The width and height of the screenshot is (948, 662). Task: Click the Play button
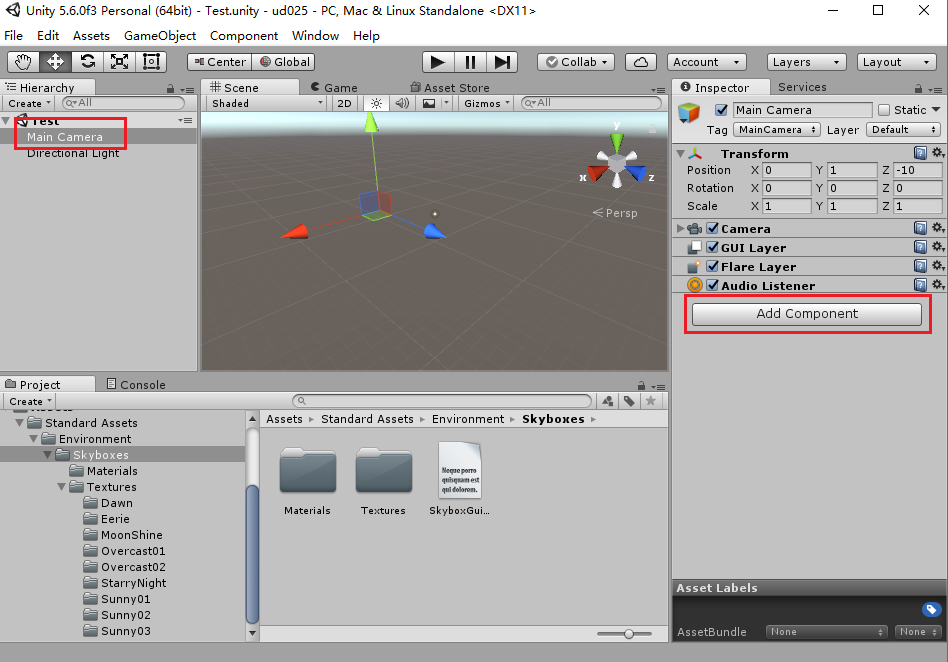[438, 62]
